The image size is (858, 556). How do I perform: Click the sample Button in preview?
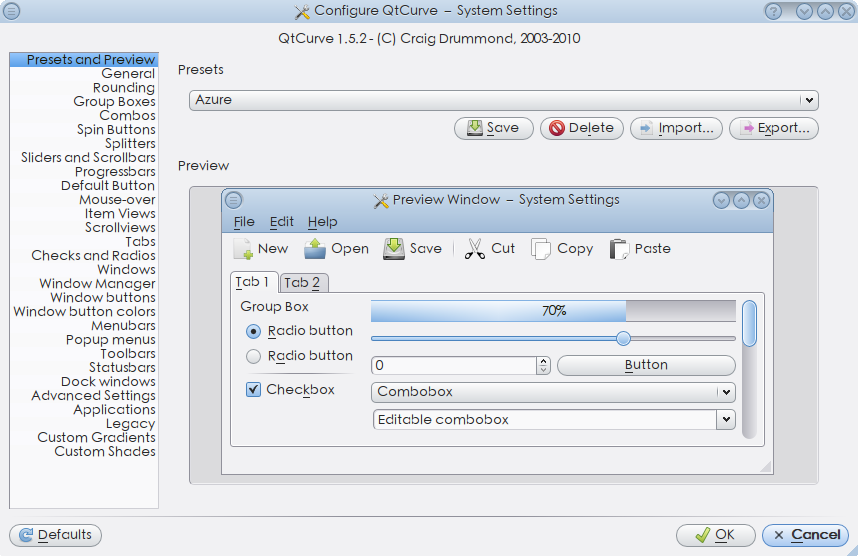646,365
